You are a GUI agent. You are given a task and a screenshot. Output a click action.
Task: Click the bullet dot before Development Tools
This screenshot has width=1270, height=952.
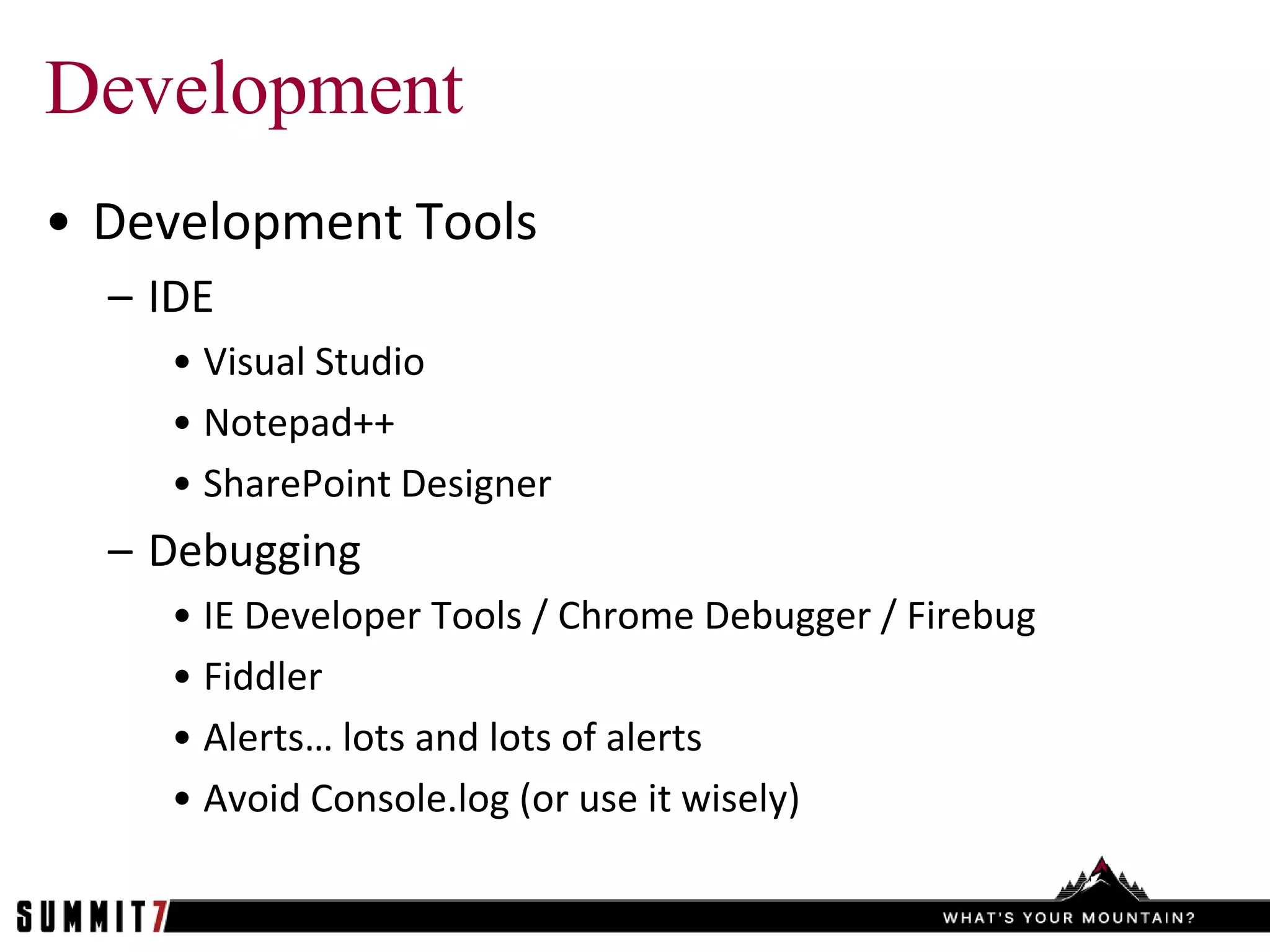tap(58, 223)
